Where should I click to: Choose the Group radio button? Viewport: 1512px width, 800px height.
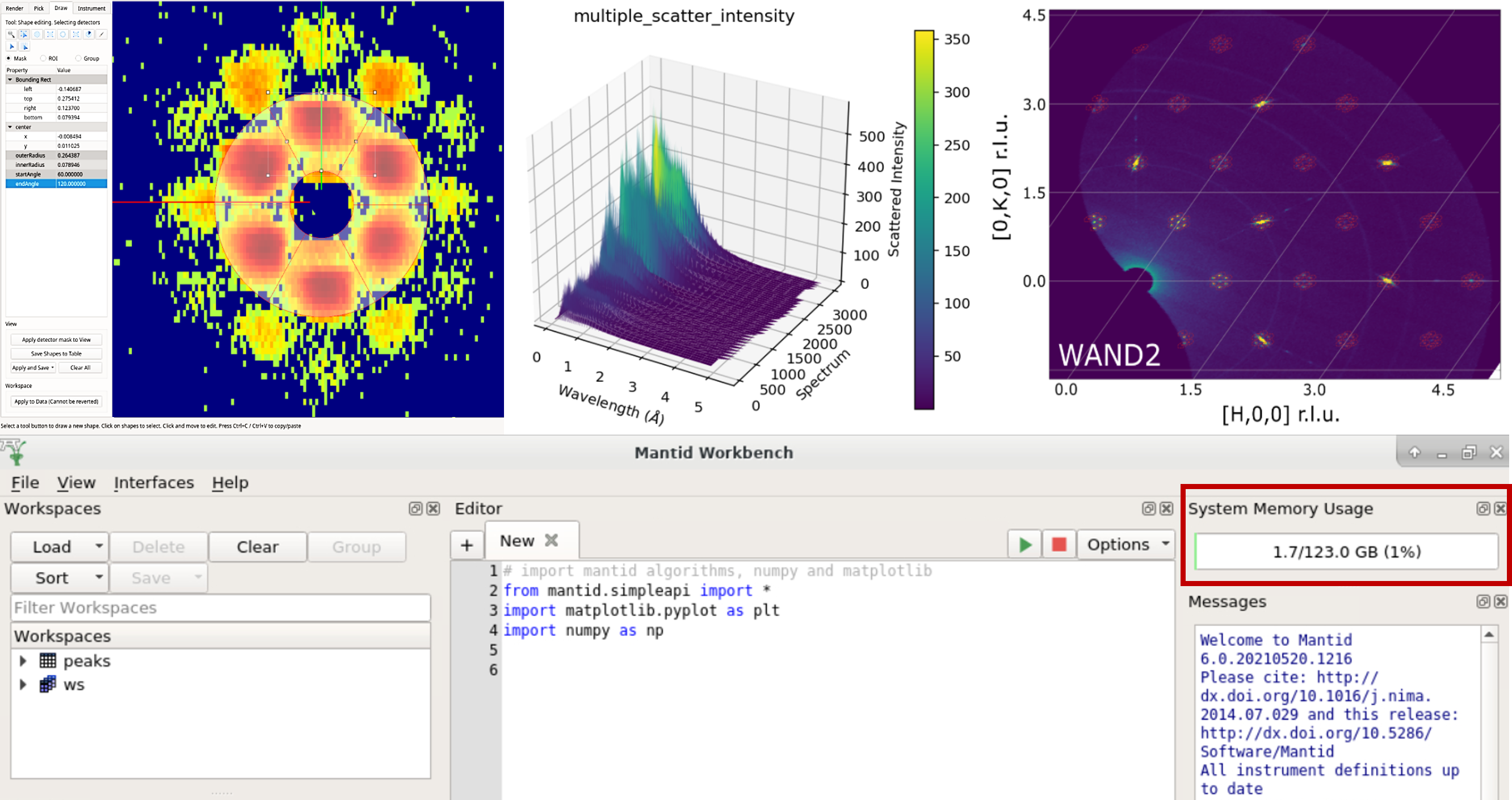click(x=79, y=58)
